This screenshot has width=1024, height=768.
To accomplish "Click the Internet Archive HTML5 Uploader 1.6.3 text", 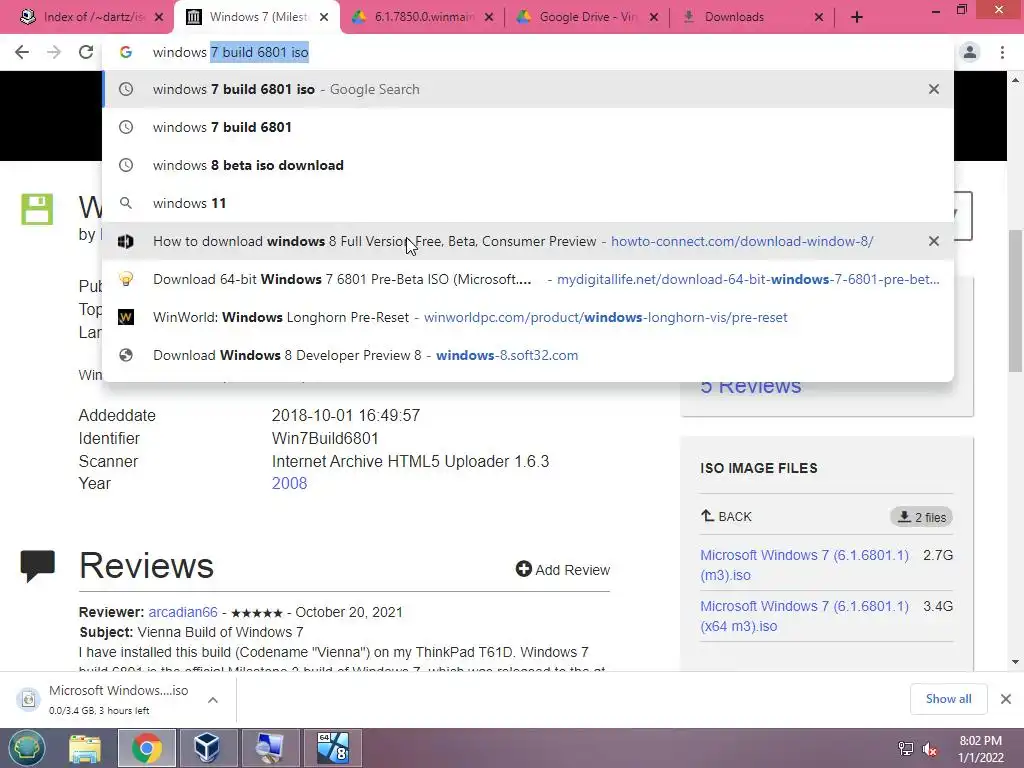I will pyautogui.click(x=410, y=461).
